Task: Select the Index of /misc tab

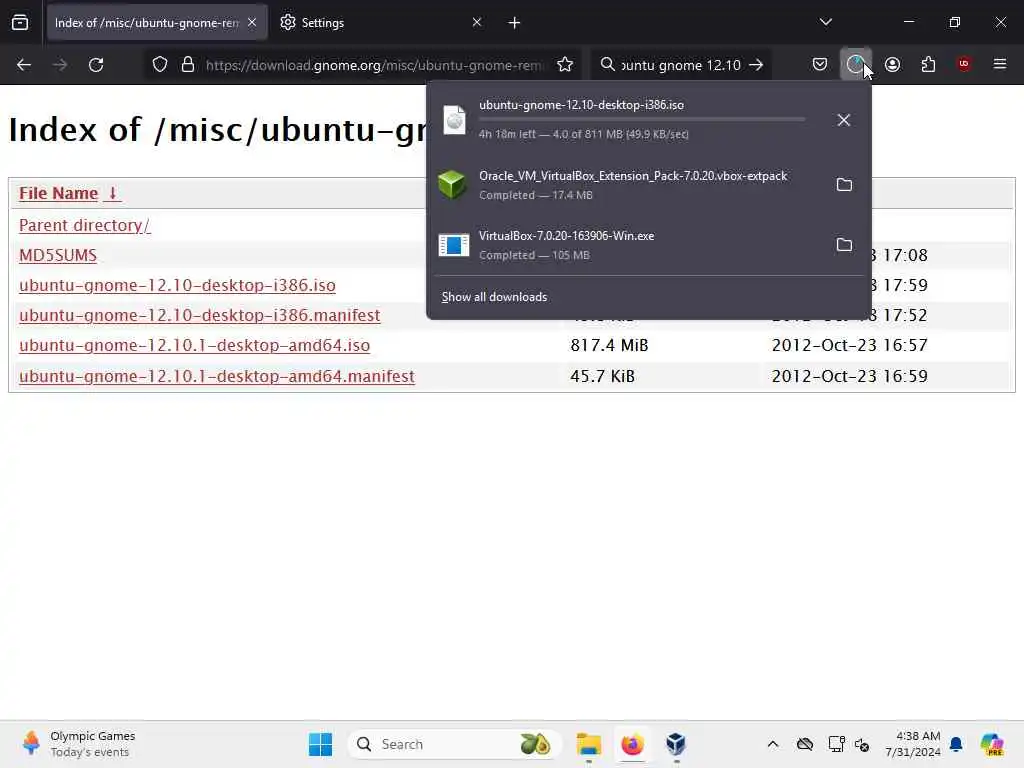Action: (157, 23)
